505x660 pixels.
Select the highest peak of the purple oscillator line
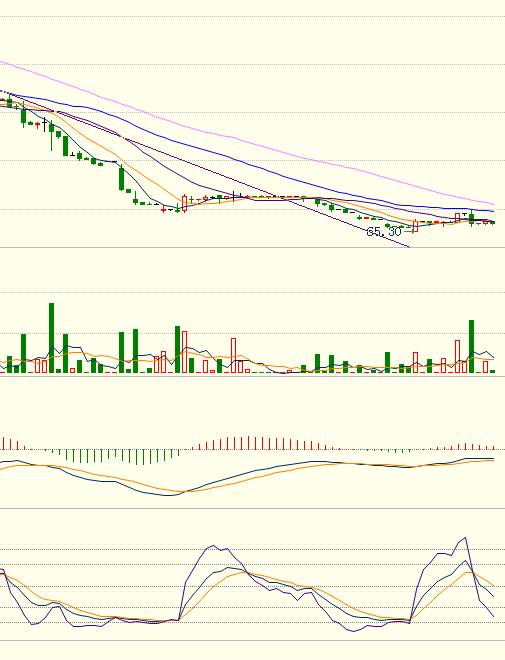(465, 538)
